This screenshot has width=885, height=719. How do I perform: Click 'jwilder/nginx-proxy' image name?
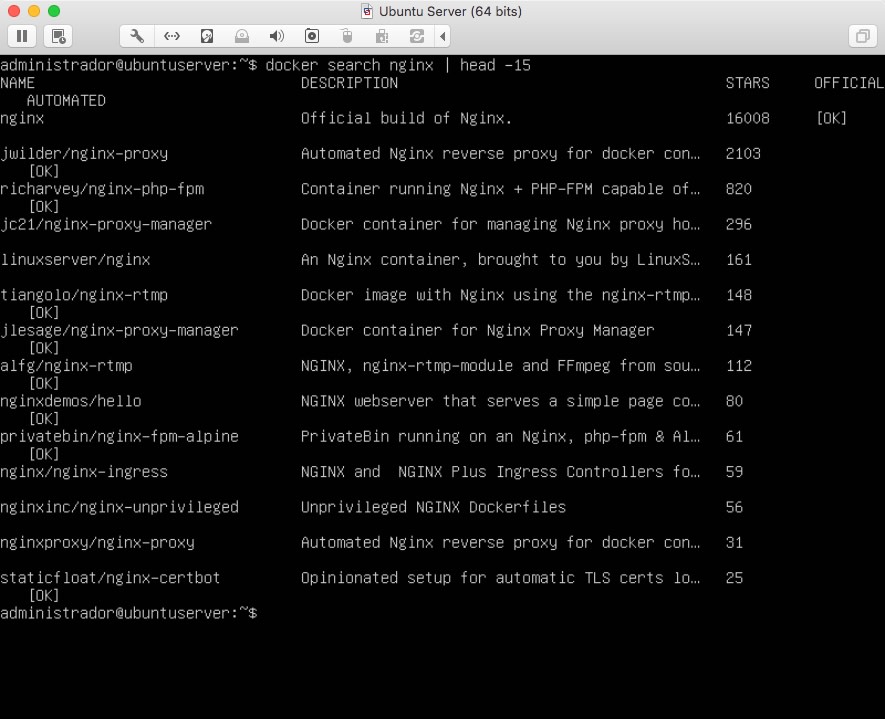coord(84,154)
